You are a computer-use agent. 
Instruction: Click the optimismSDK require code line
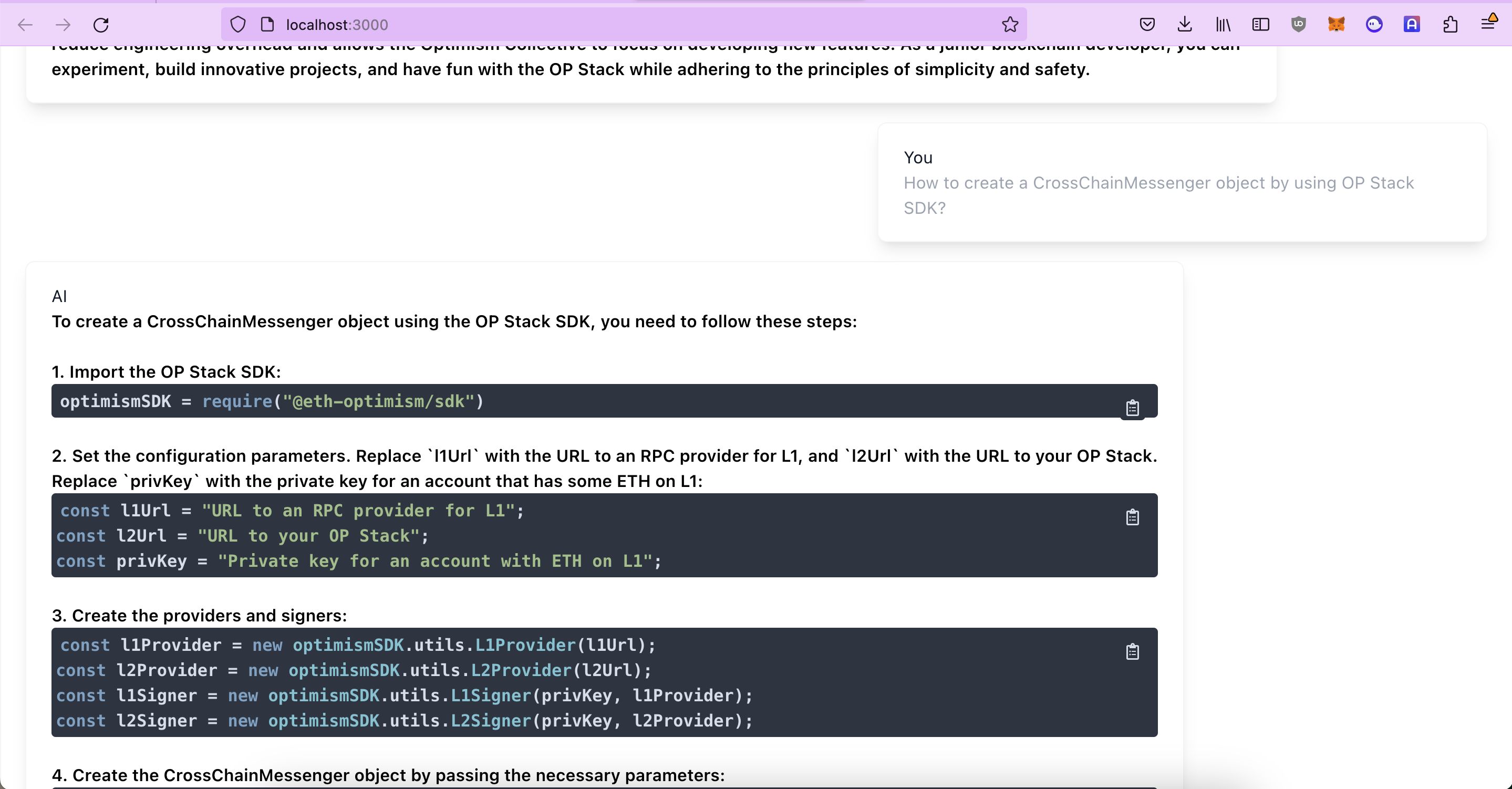(272, 401)
